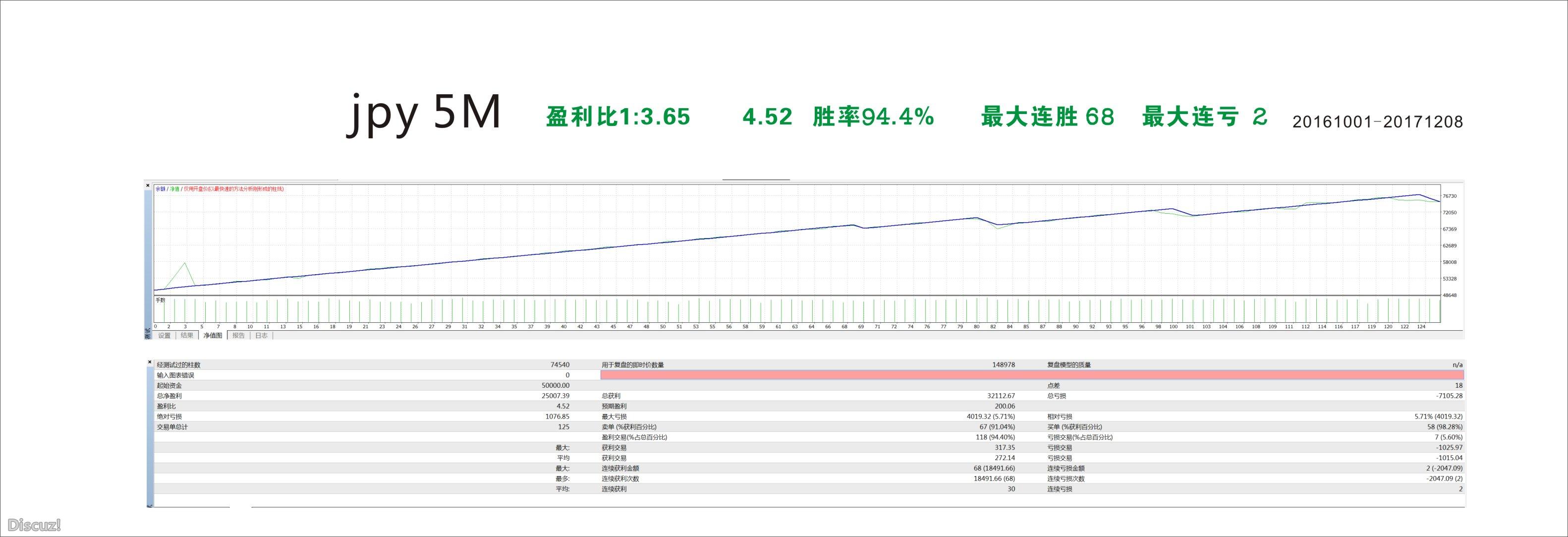Screen dimensions: 1568x537
Task: Select the -1025.97 largest loss trade value
Action: point(1449,447)
